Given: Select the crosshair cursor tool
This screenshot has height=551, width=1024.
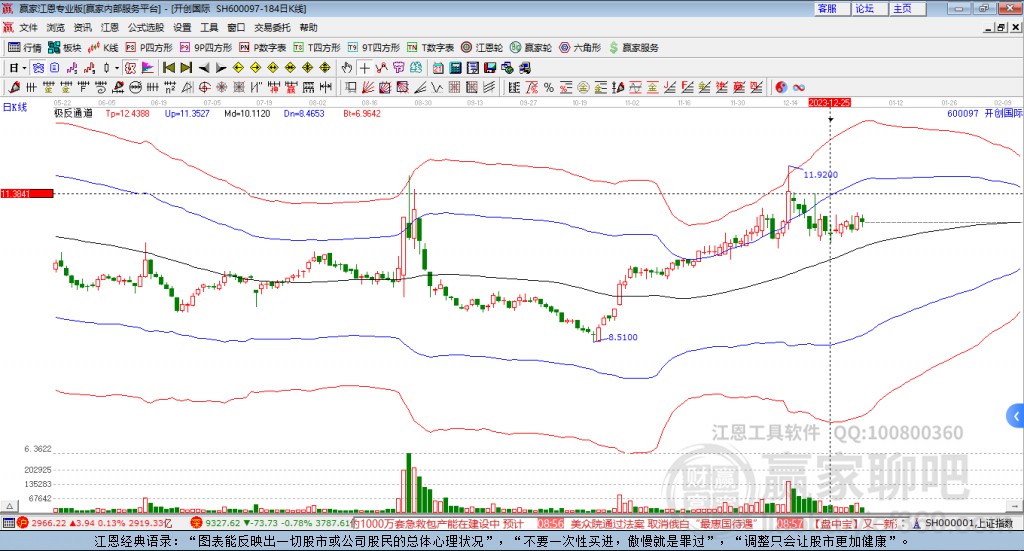Looking at the screenshot, I should coord(364,68).
